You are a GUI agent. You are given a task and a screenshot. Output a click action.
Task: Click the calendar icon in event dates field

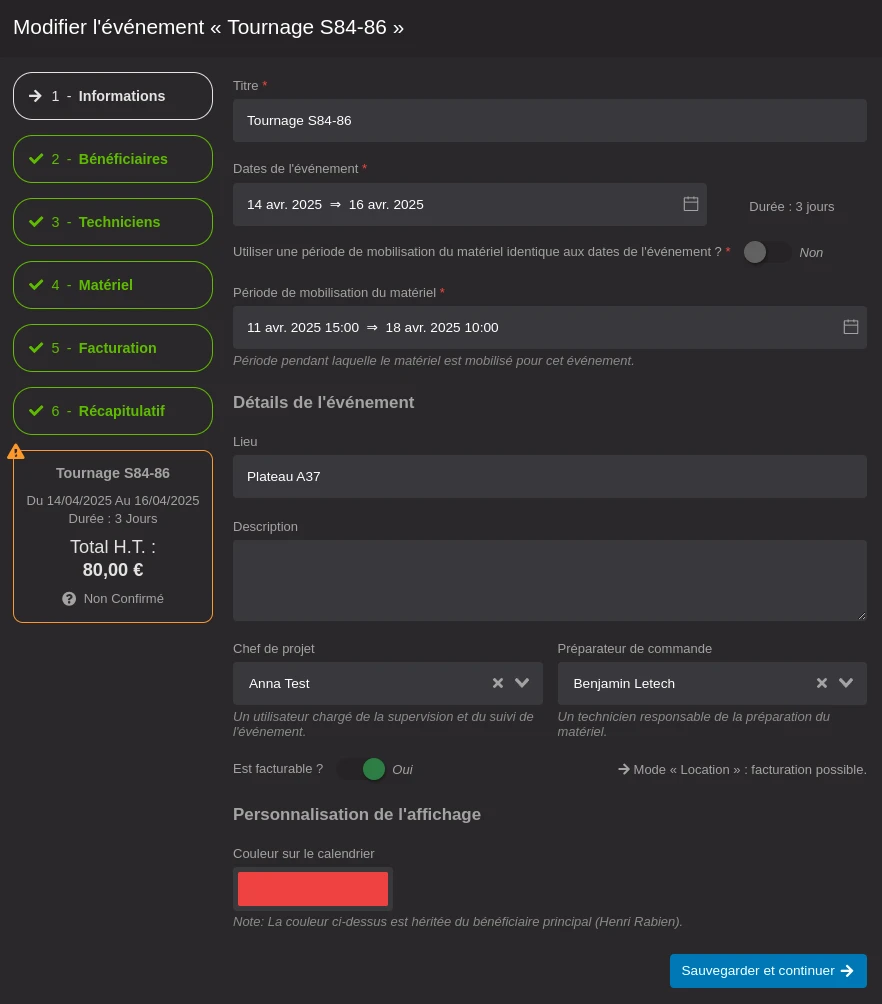point(690,204)
